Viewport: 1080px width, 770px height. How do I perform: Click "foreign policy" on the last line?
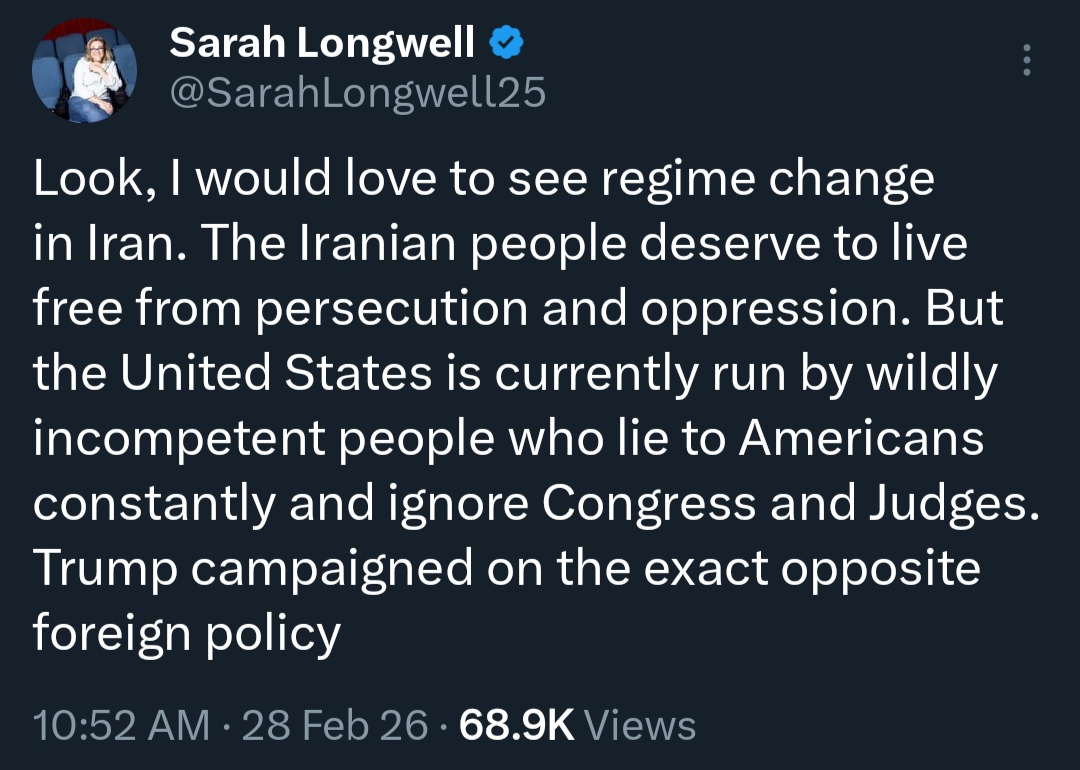coord(187,633)
